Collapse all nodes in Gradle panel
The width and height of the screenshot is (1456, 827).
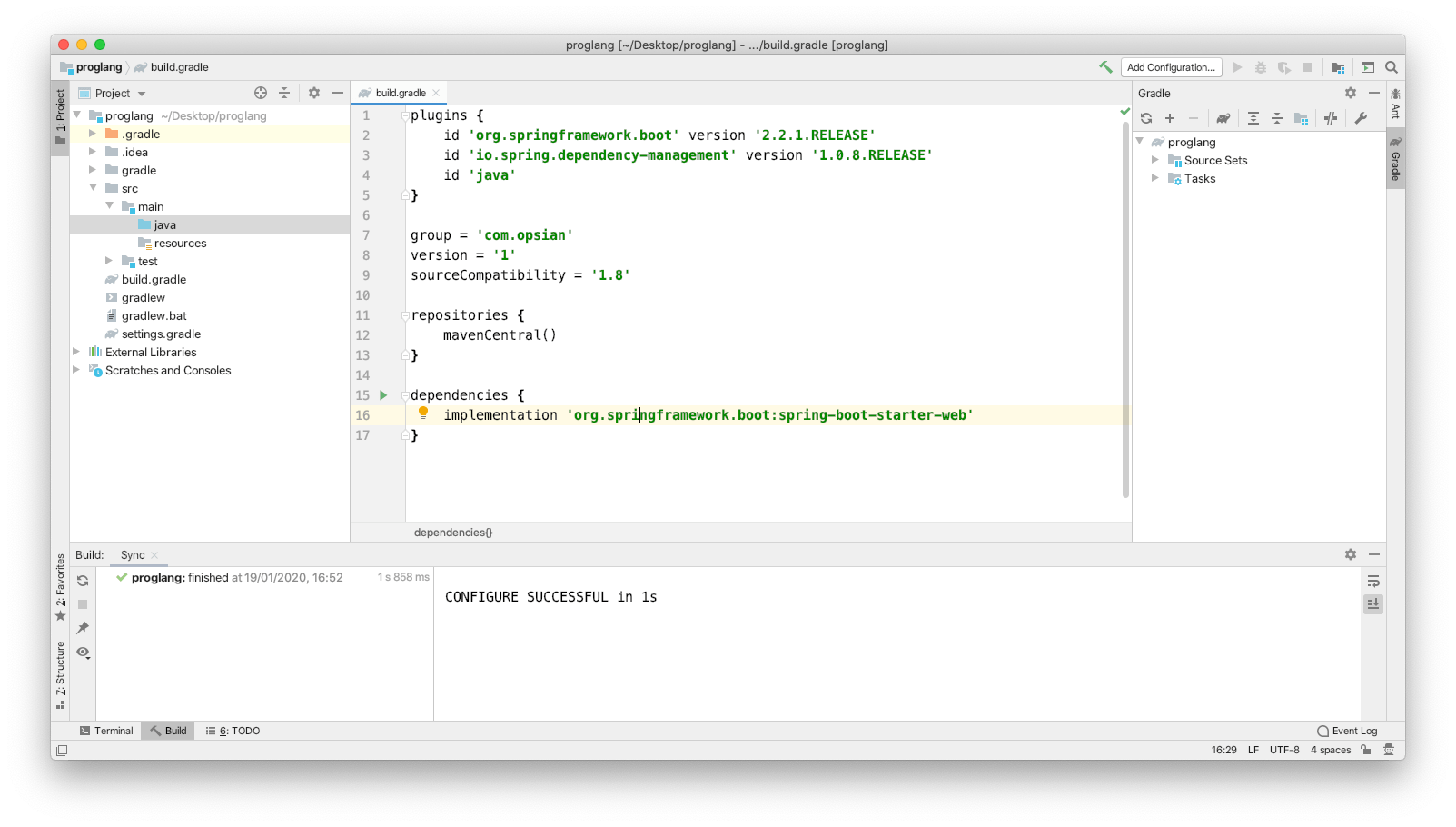(1277, 118)
